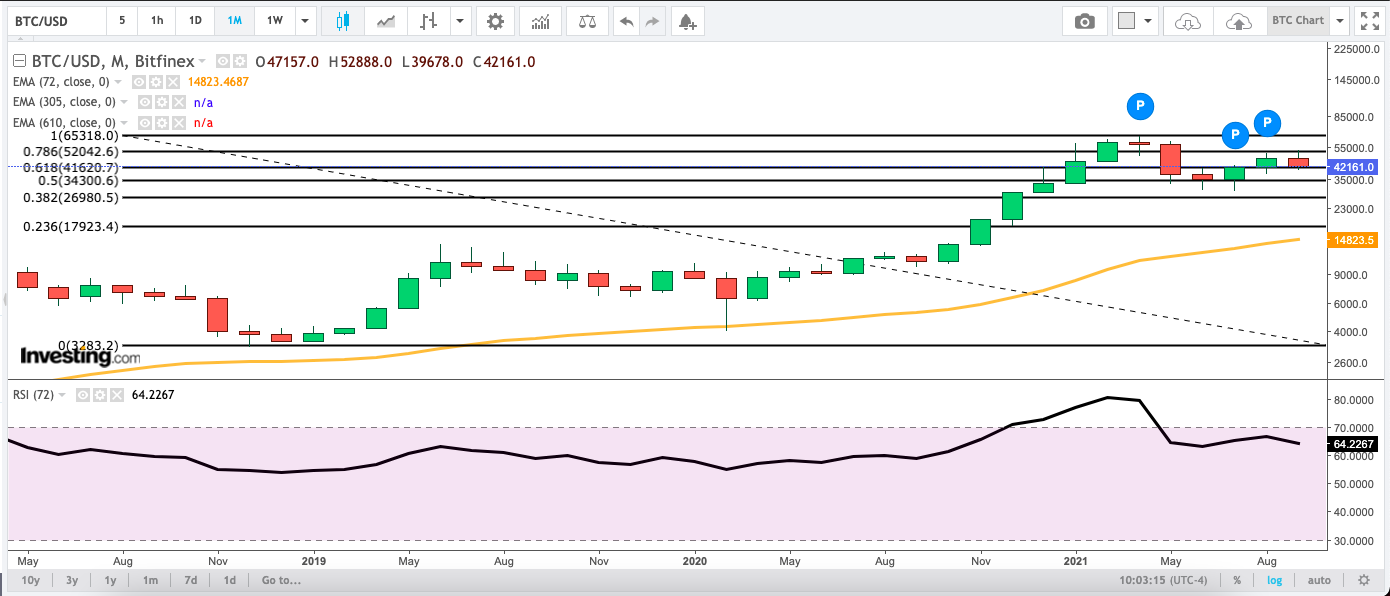The height and width of the screenshot is (596, 1390).
Task: Open the EMA (610, close, 0) dropdown
Action: pyautogui.click(x=126, y=122)
